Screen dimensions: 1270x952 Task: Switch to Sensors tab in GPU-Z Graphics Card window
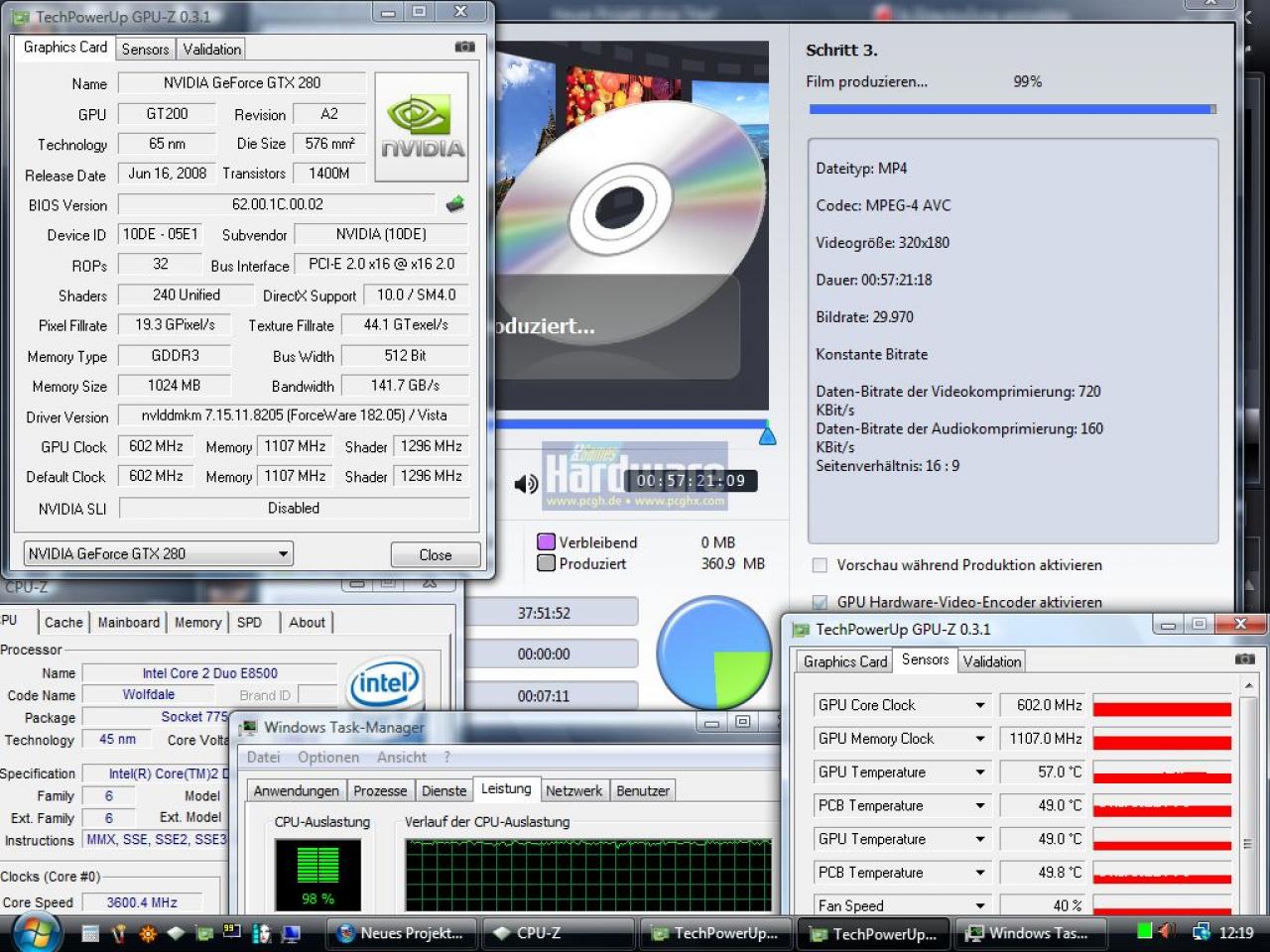click(145, 49)
